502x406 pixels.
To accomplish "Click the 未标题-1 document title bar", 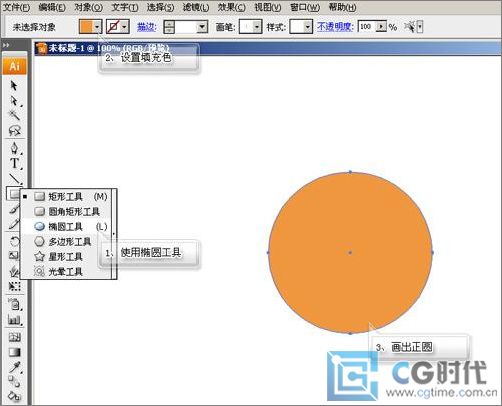I will pyautogui.click(x=267, y=48).
